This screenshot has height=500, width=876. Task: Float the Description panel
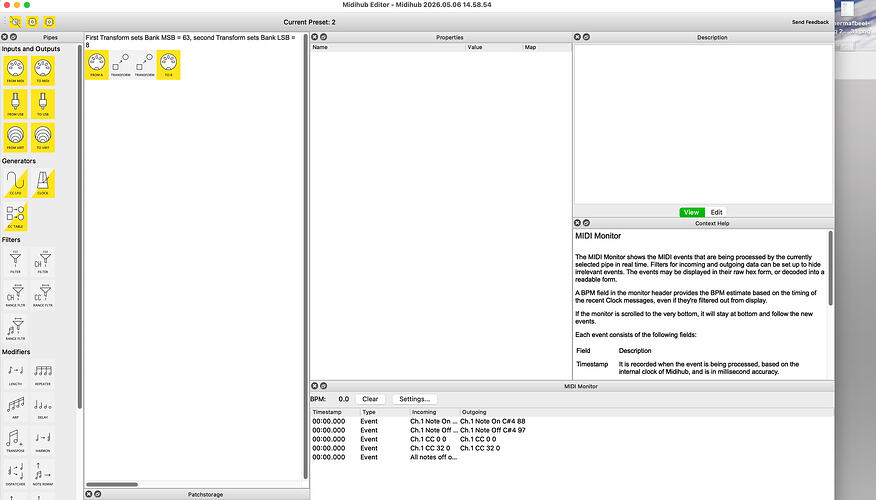click(586, 37)
